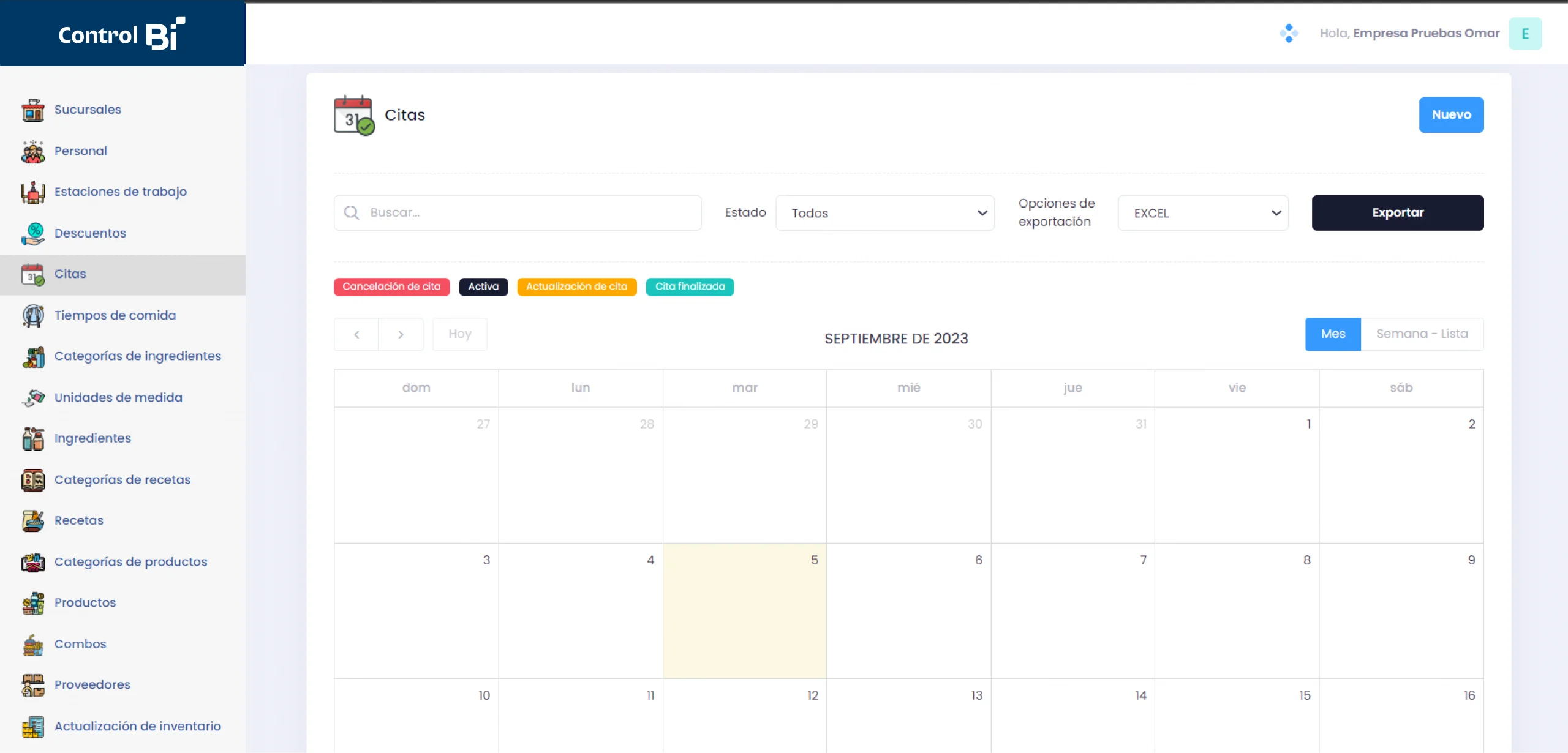
Task: Click the Empresa Pruebas Omar greeting
Action: [x=1409, y=33]
